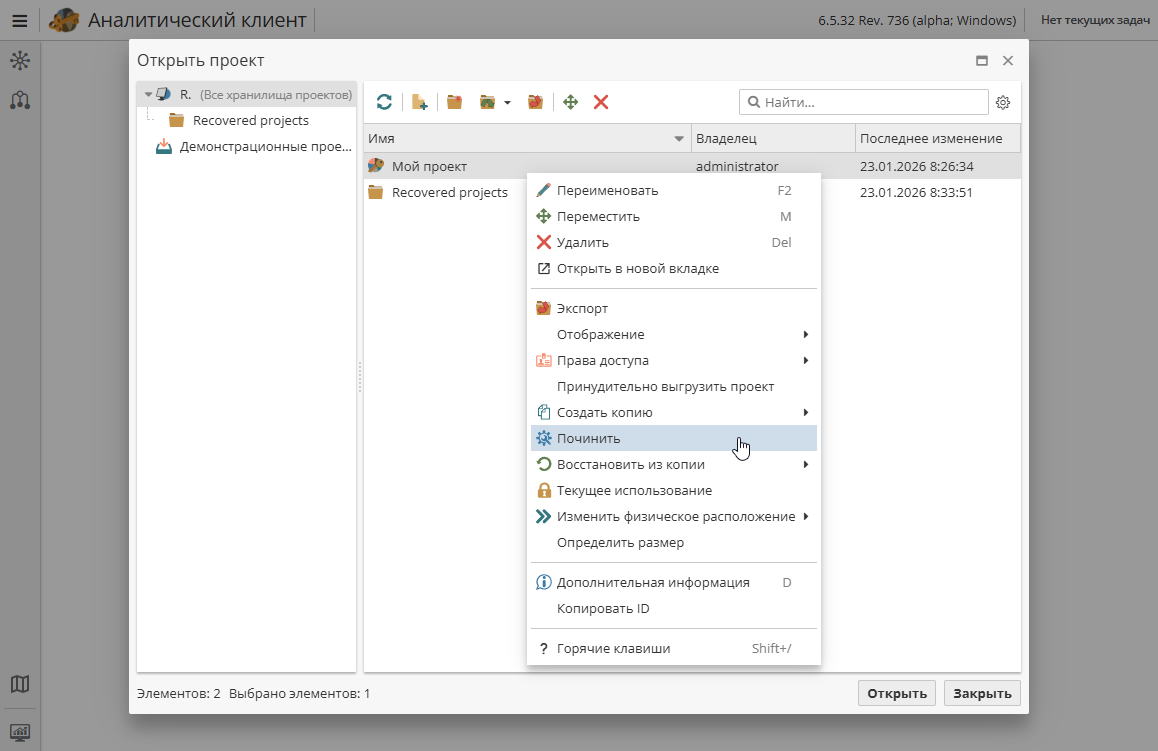
Task: Open the dropdown arrow beside import folder icon
Action: click(x=507, y=101)
